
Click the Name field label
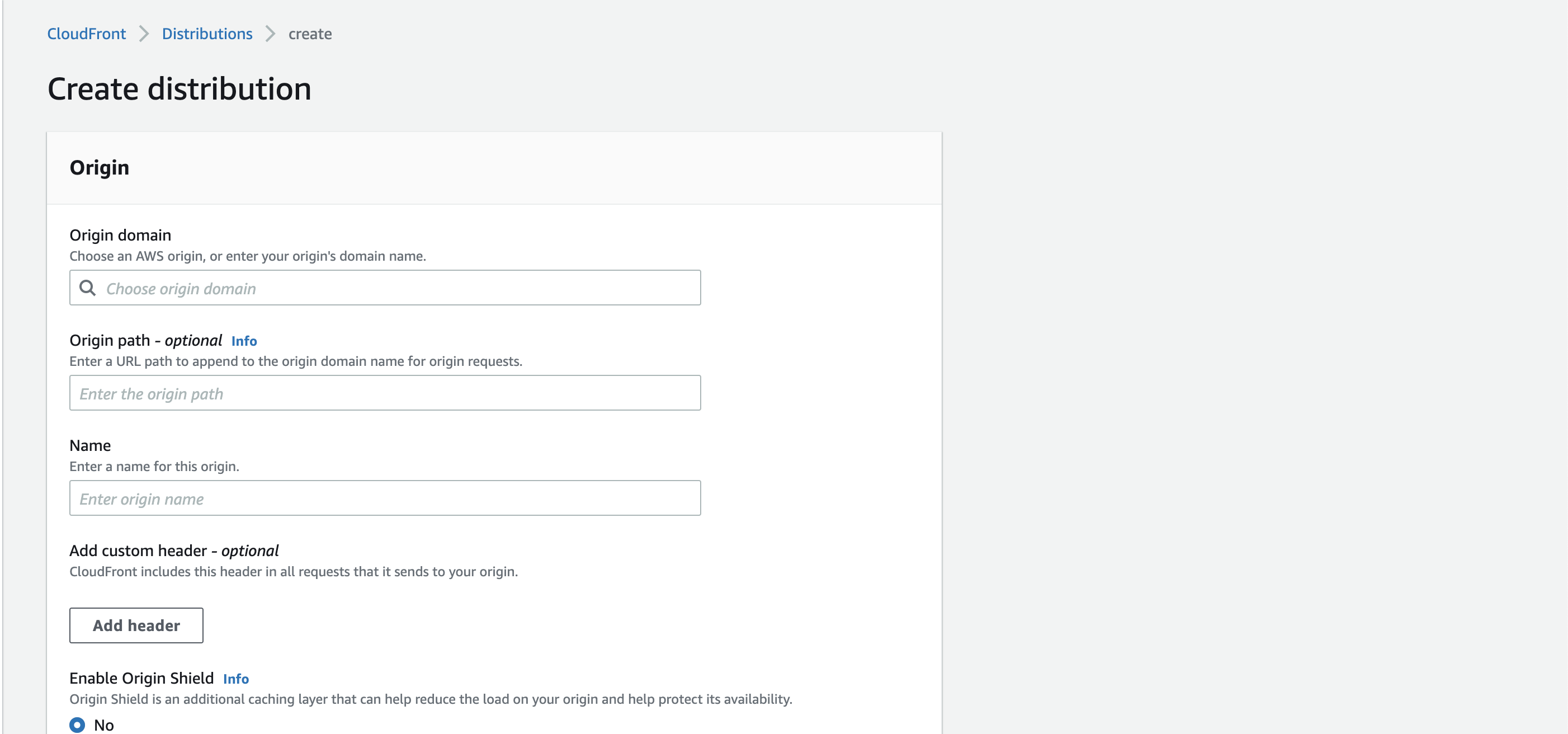click(x=90, y=445)
